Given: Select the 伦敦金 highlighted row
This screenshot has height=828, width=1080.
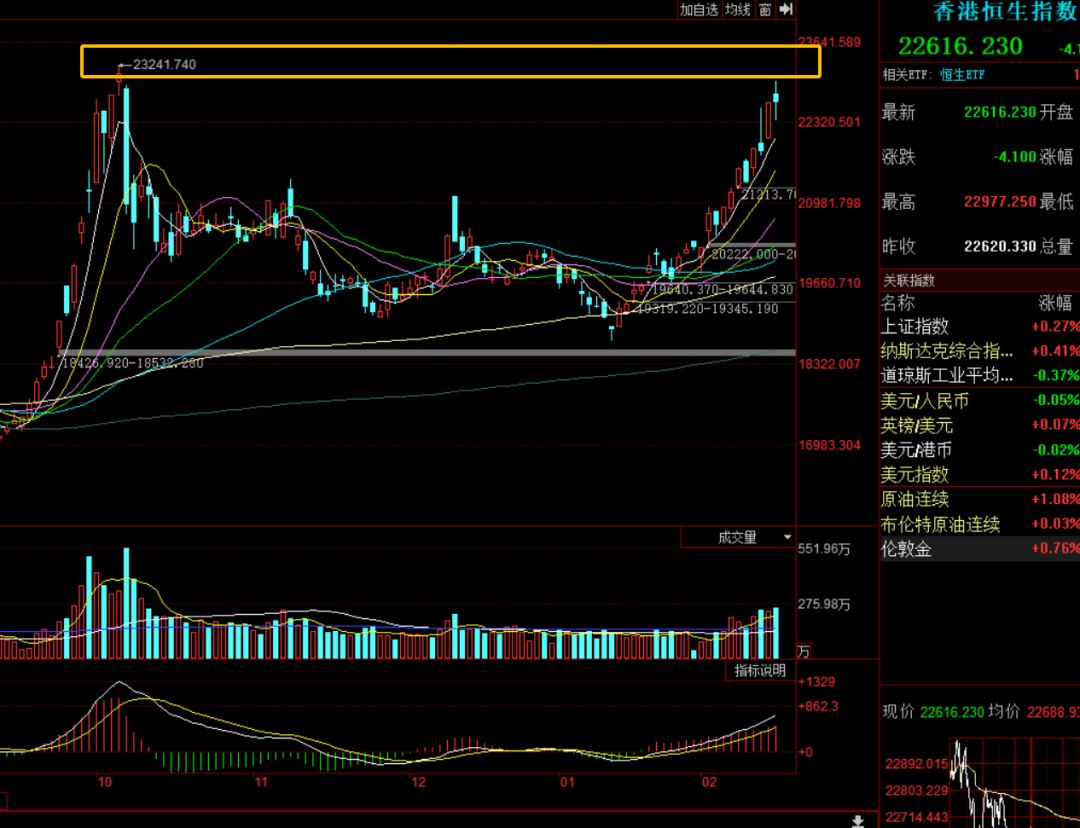Looking at the screenshot, I should [906, 549].
